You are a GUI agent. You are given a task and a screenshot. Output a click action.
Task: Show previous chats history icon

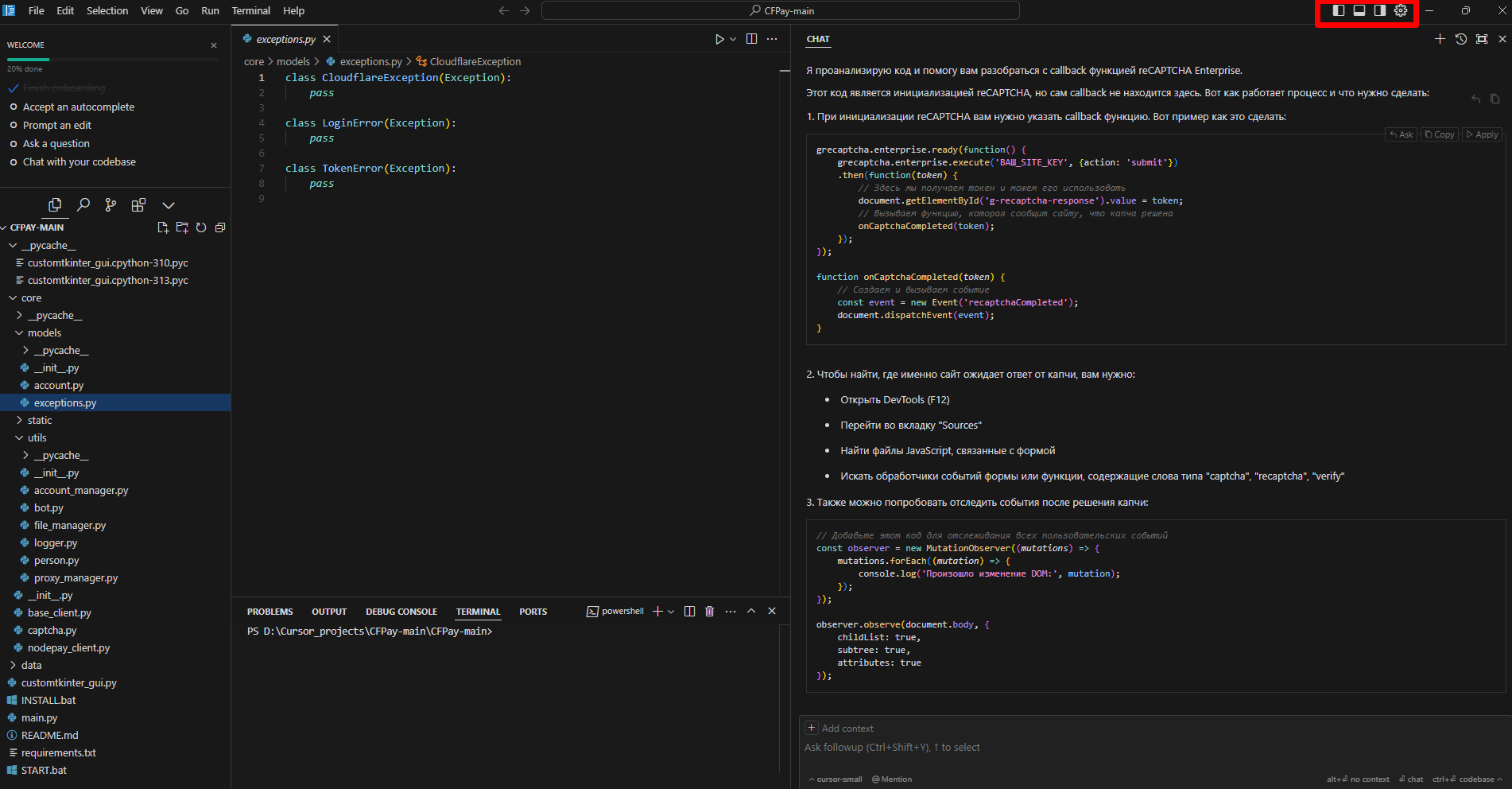(1460, 39)
